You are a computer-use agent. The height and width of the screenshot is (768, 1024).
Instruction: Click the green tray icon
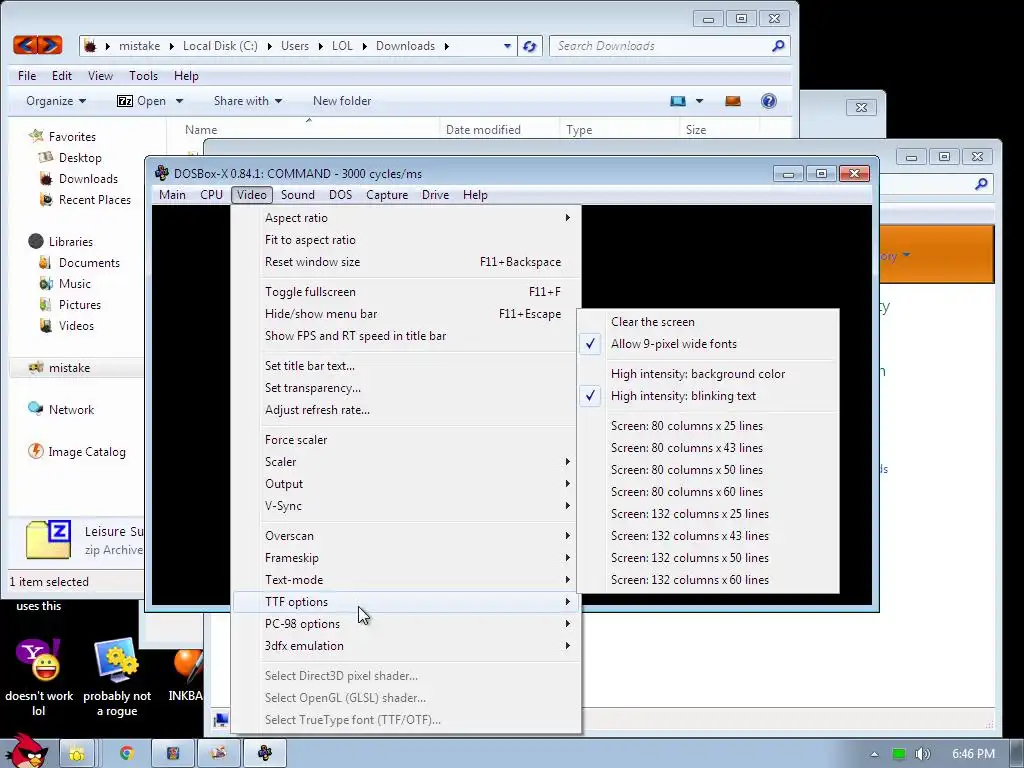[899, 754]
